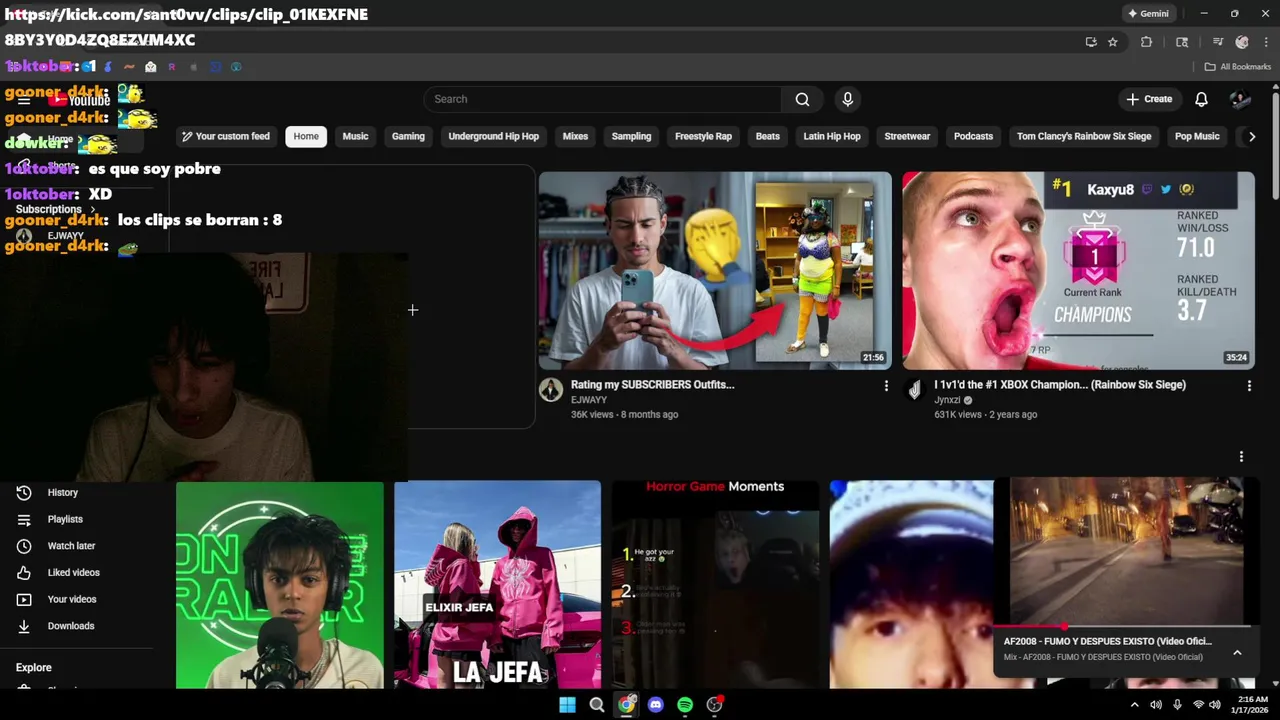Select the Latin Hip Hop chip
The width and height of the screenshot is (1280, 720).
tap(831, 136)
